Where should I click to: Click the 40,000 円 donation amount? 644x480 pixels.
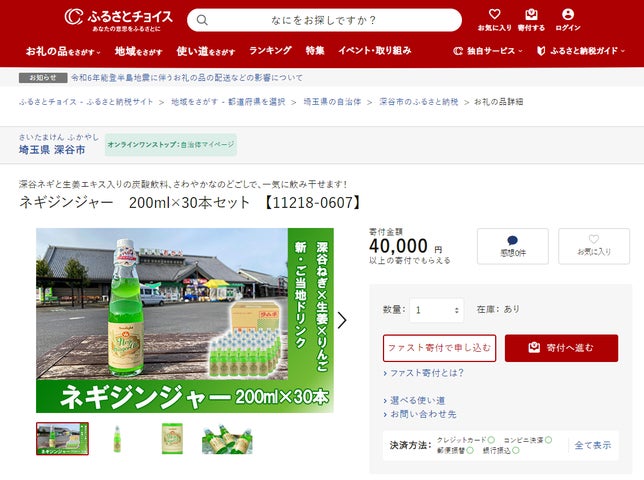pos(406,246)
